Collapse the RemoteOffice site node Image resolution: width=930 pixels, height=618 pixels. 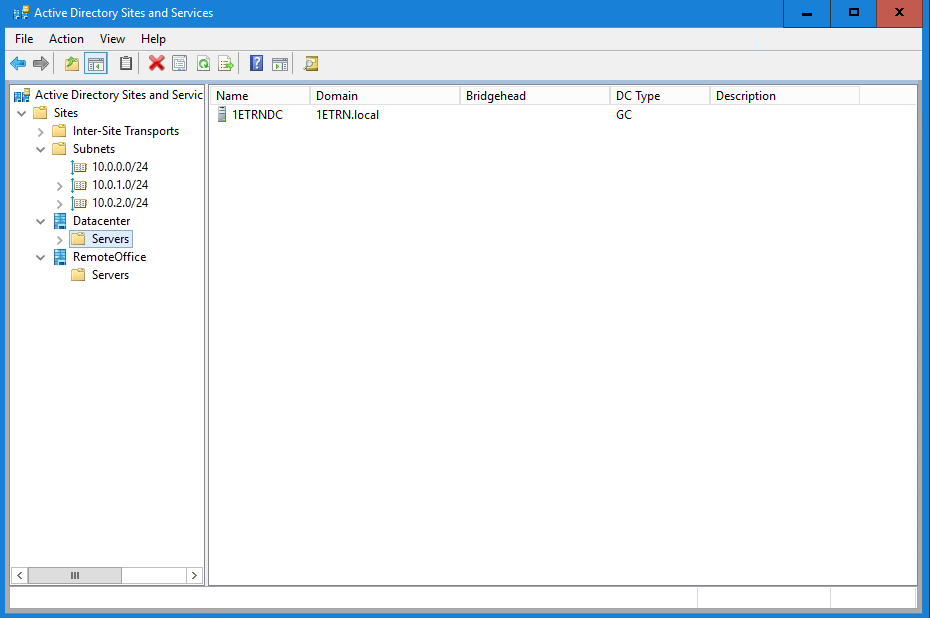tap(41, 257)
